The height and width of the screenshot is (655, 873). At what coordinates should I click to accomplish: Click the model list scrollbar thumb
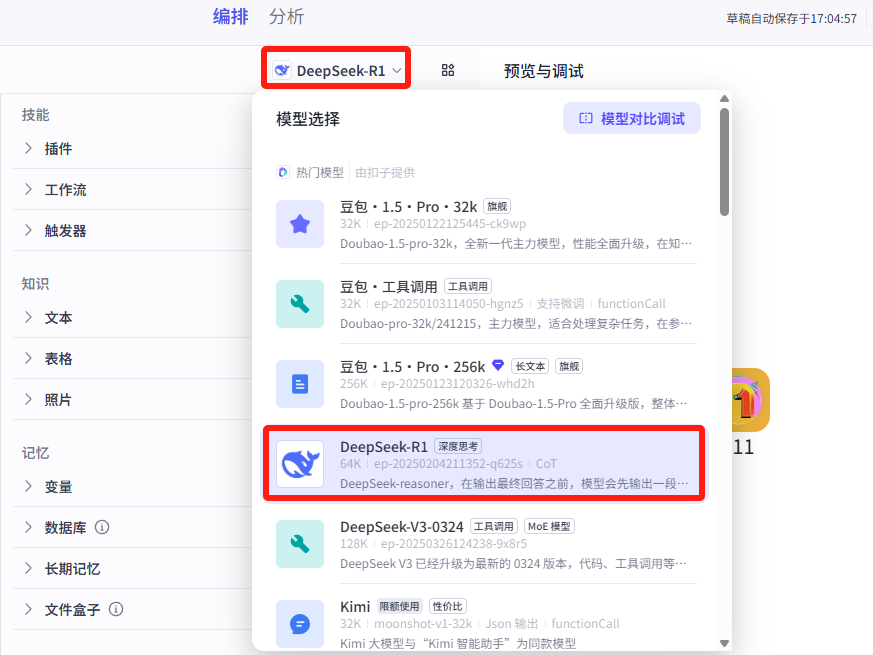tap(724, 162)
